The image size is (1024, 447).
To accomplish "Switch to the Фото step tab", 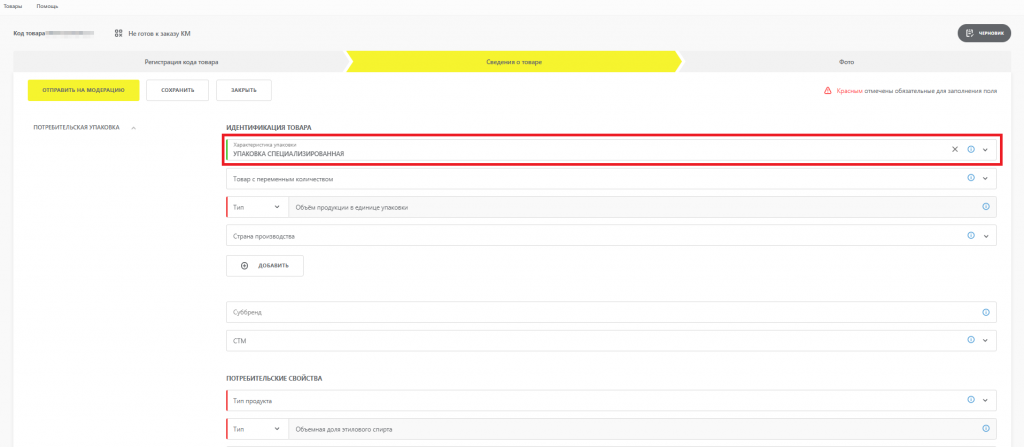I will pos(846,62).
